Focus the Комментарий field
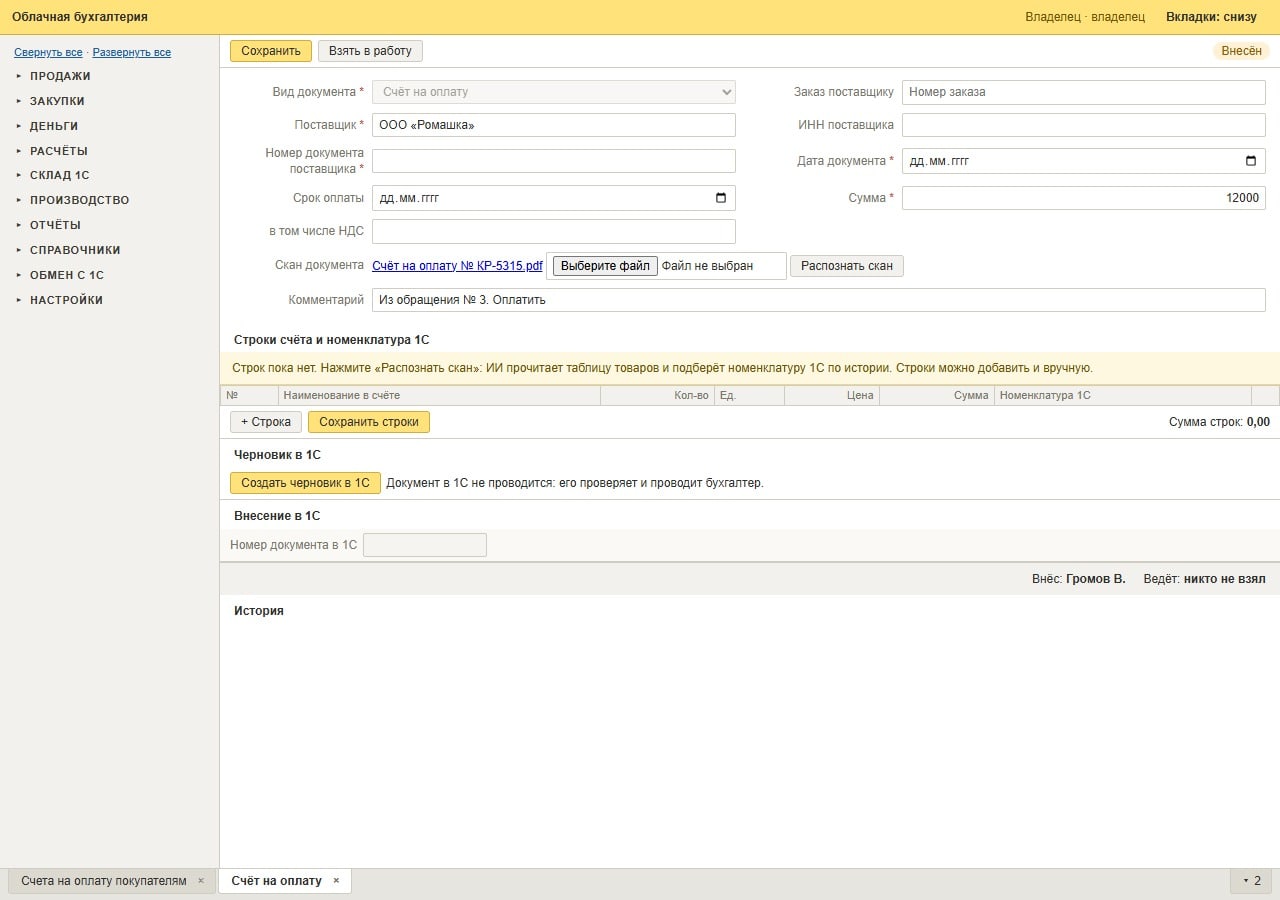The height and width of the screenshot is (900, 1280). pos(819,300)
